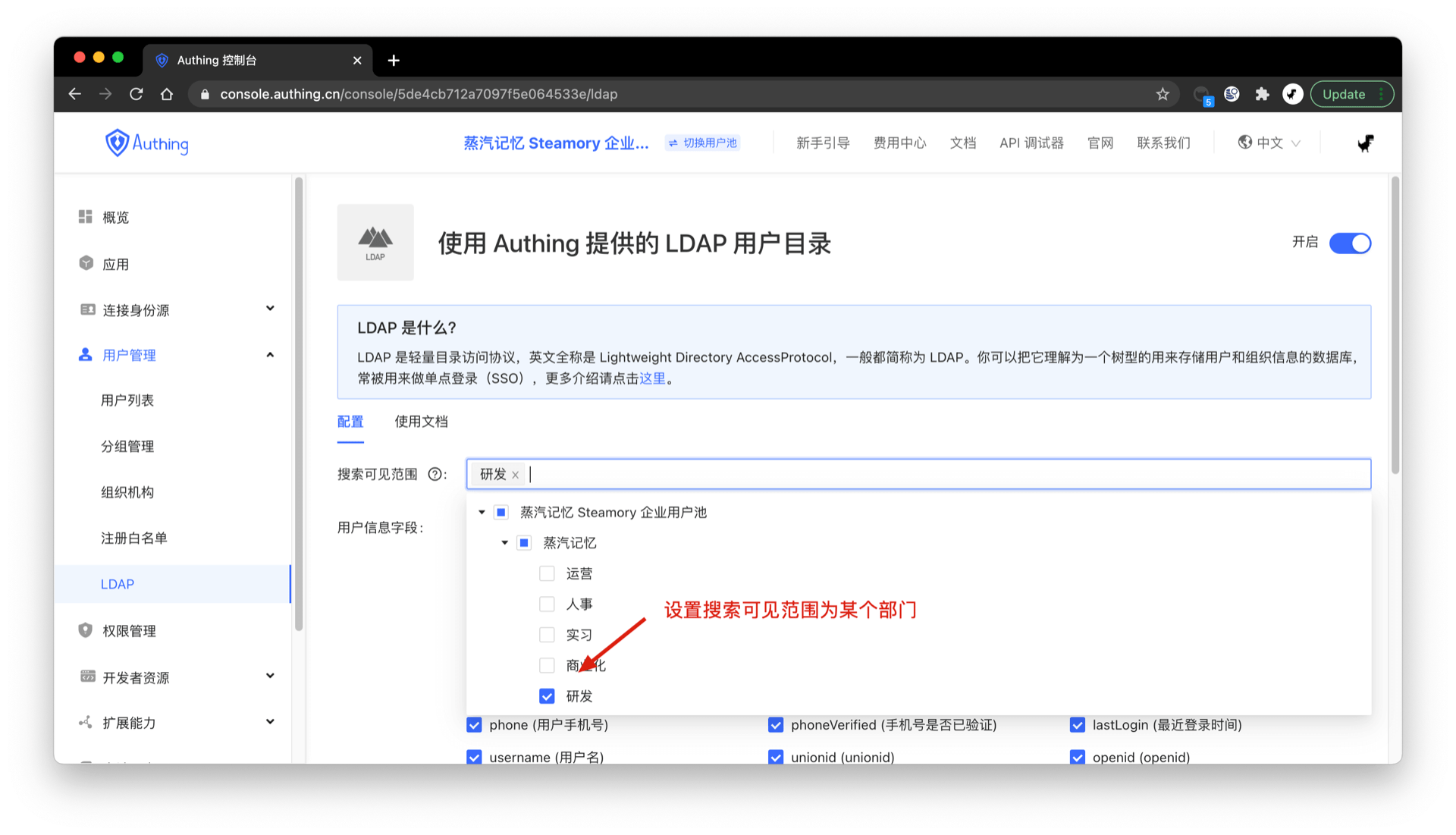
Task: Open the browser extensions puzzle icon
Action: tap(1262, 94)
